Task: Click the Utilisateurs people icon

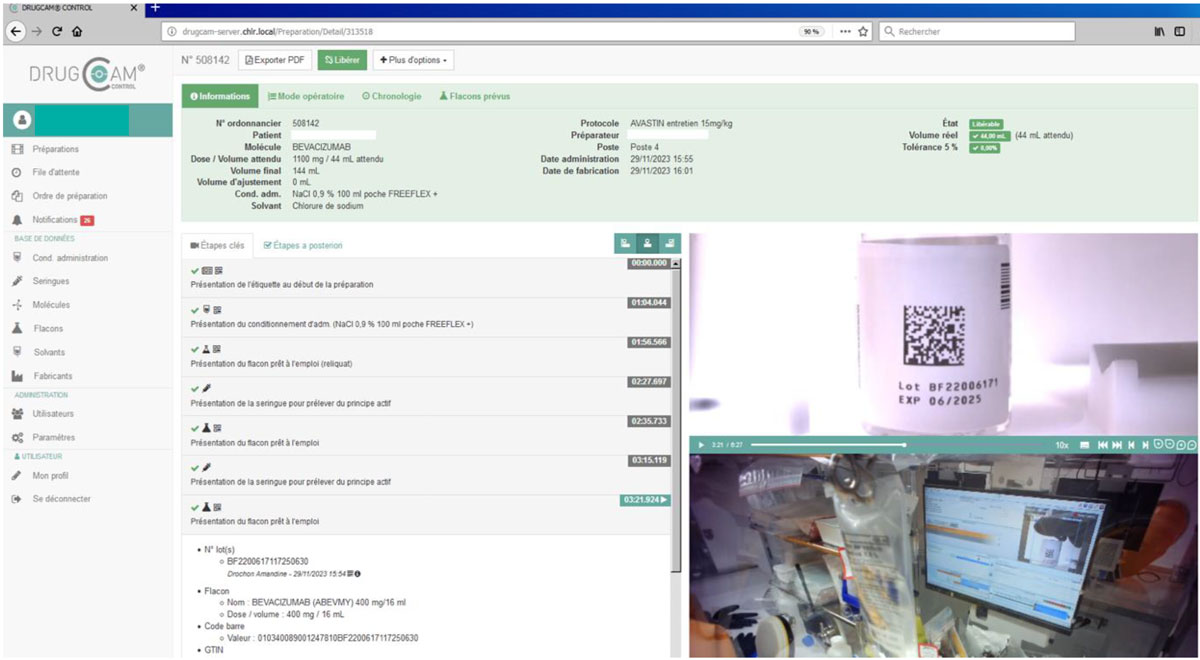Action: 16,414
